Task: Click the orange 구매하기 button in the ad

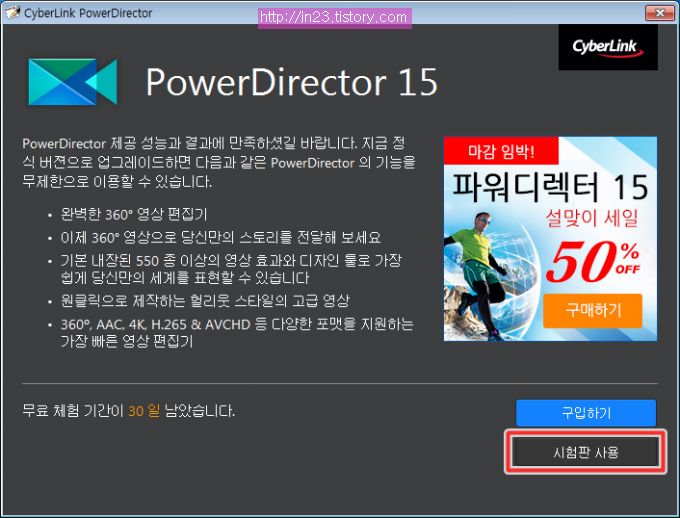Action: tap(592, 310)
